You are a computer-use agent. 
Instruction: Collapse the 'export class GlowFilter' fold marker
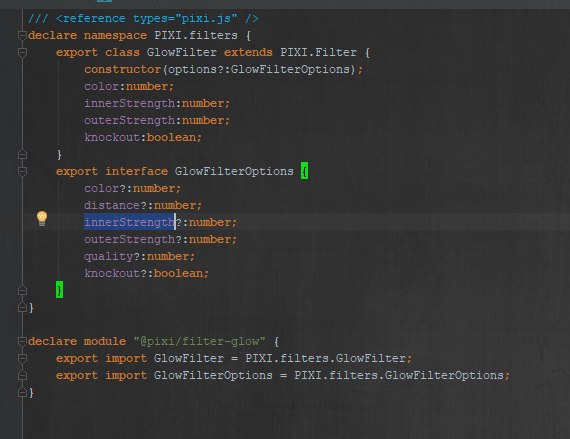pyautogui.click(x=22, y=52)
